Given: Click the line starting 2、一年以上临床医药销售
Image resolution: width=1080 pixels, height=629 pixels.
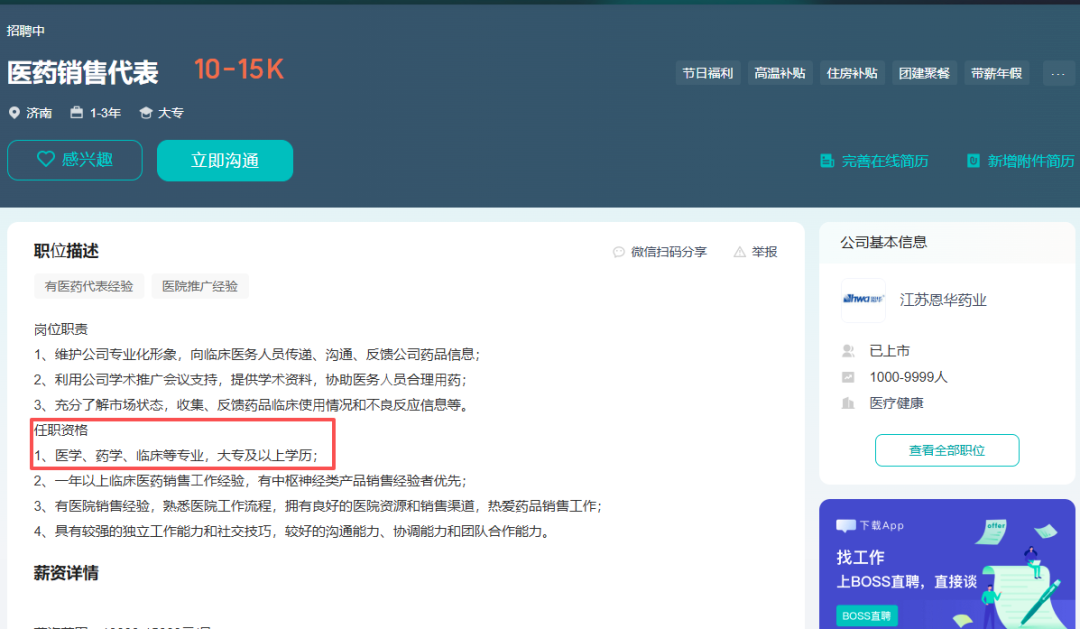Looking at the screenshot, I should click(251, 481).
